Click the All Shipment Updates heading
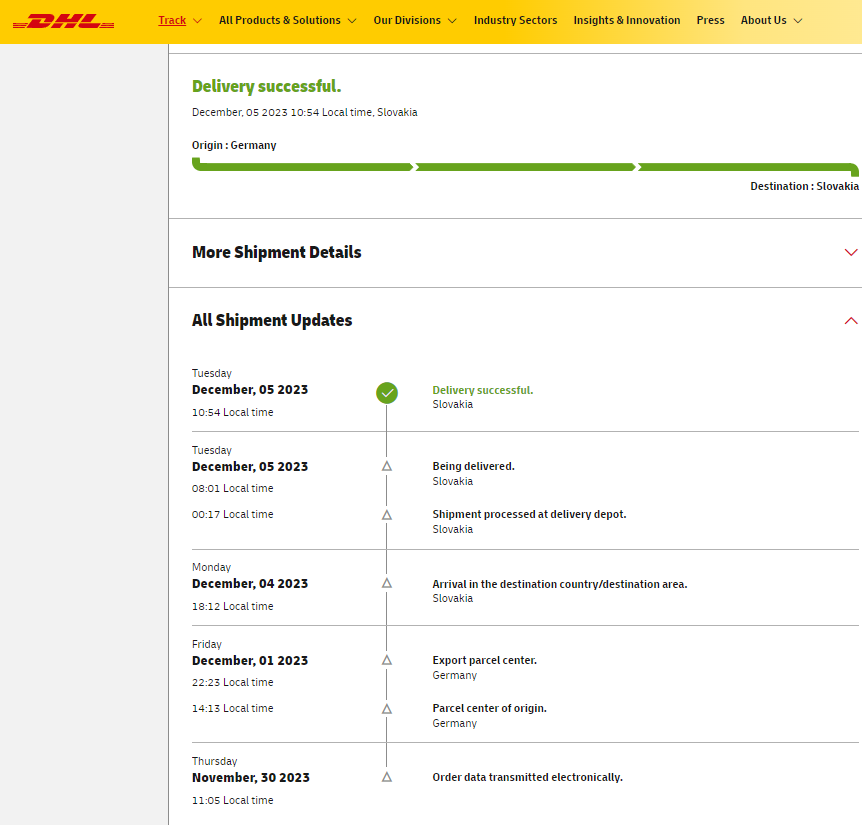The height and width of the screenshot is (825, 862). point(272,321)
